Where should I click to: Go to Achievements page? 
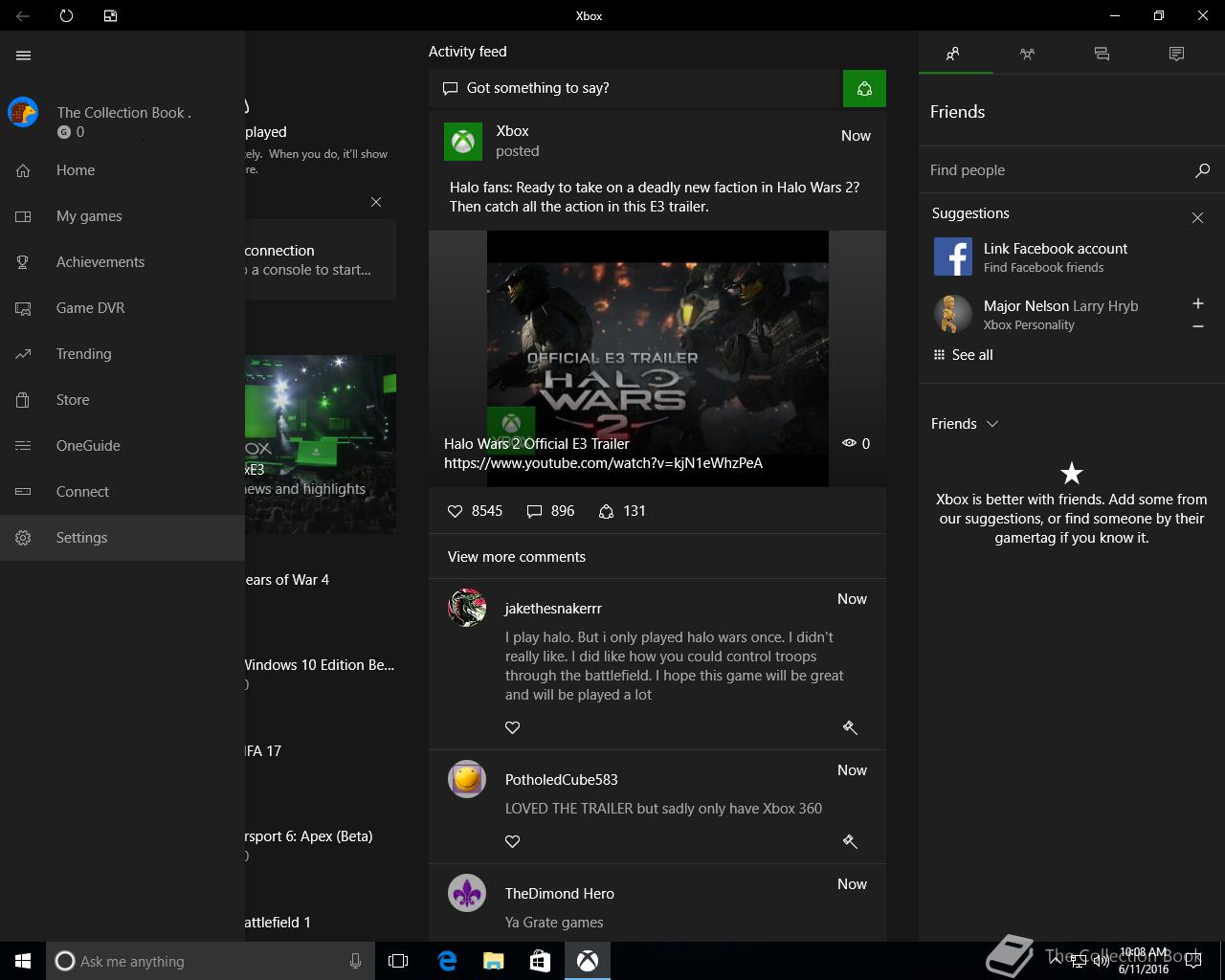coord(122,262)
